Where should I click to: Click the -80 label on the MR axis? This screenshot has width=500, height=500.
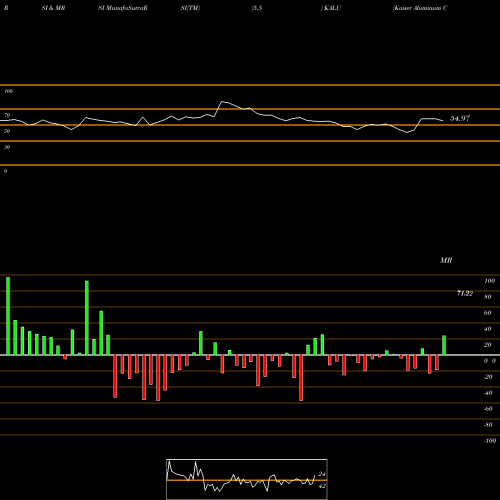(488, 425)
